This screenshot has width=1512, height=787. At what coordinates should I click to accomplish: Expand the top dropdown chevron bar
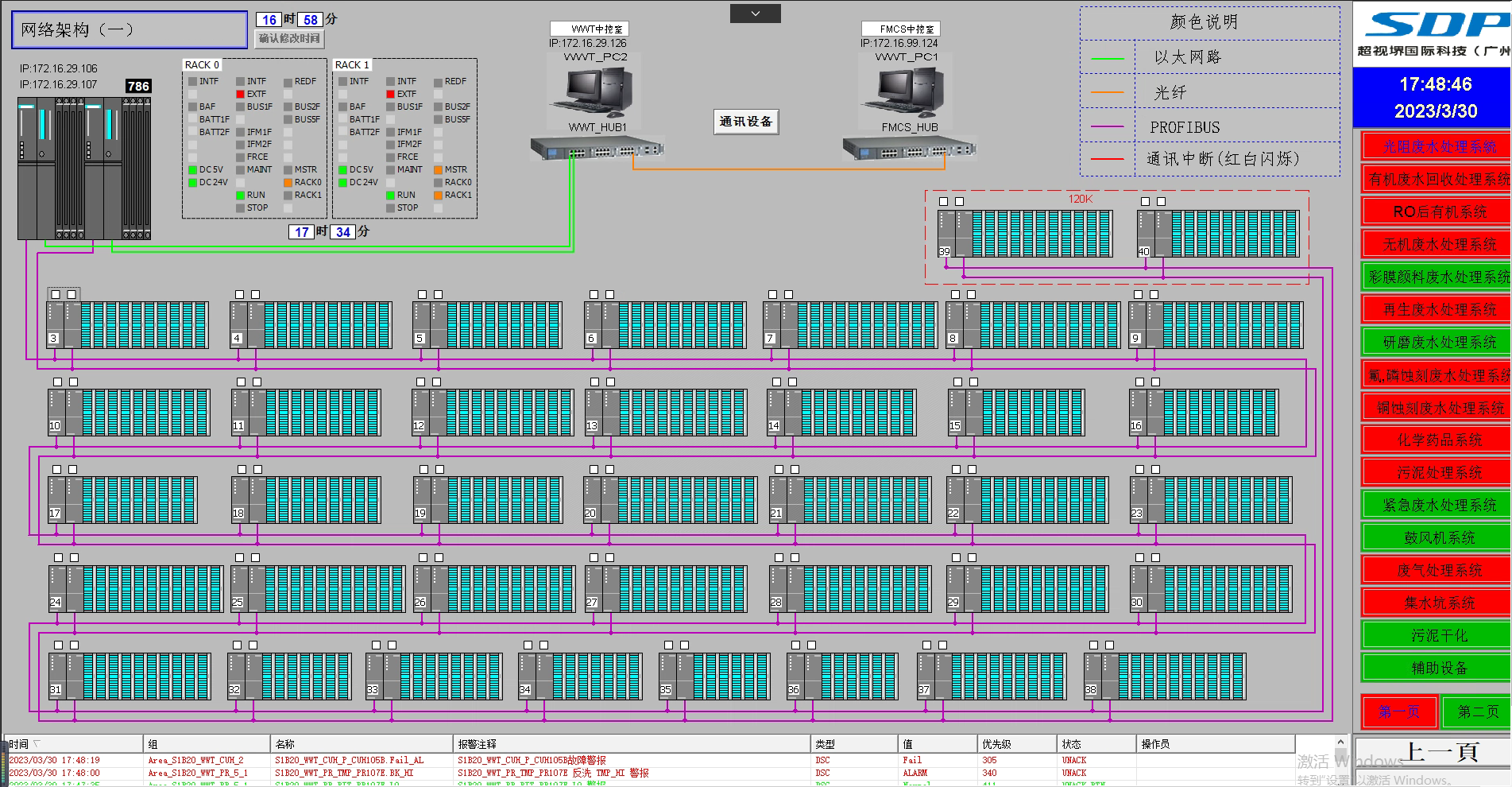point(756,14)
